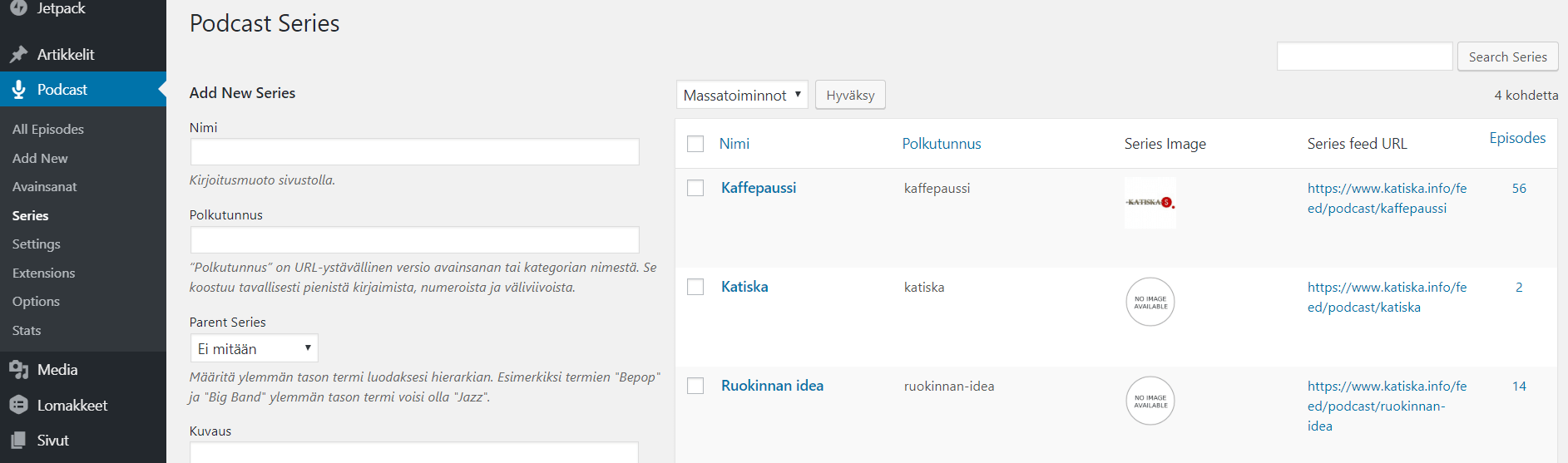Select the Ruokinnan idea row checkbox
Viewport: 1568px width, 463px height.
[x=695, y=386]
